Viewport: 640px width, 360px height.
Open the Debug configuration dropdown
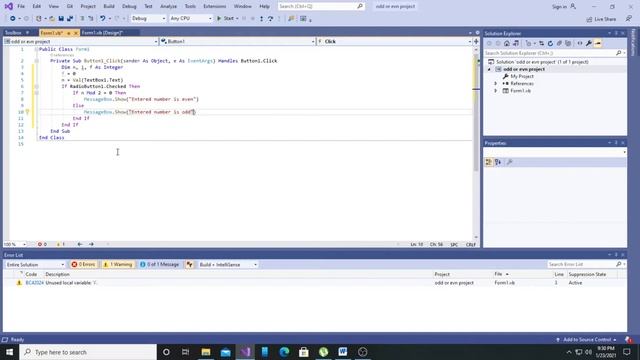click(x=148, y=18)
